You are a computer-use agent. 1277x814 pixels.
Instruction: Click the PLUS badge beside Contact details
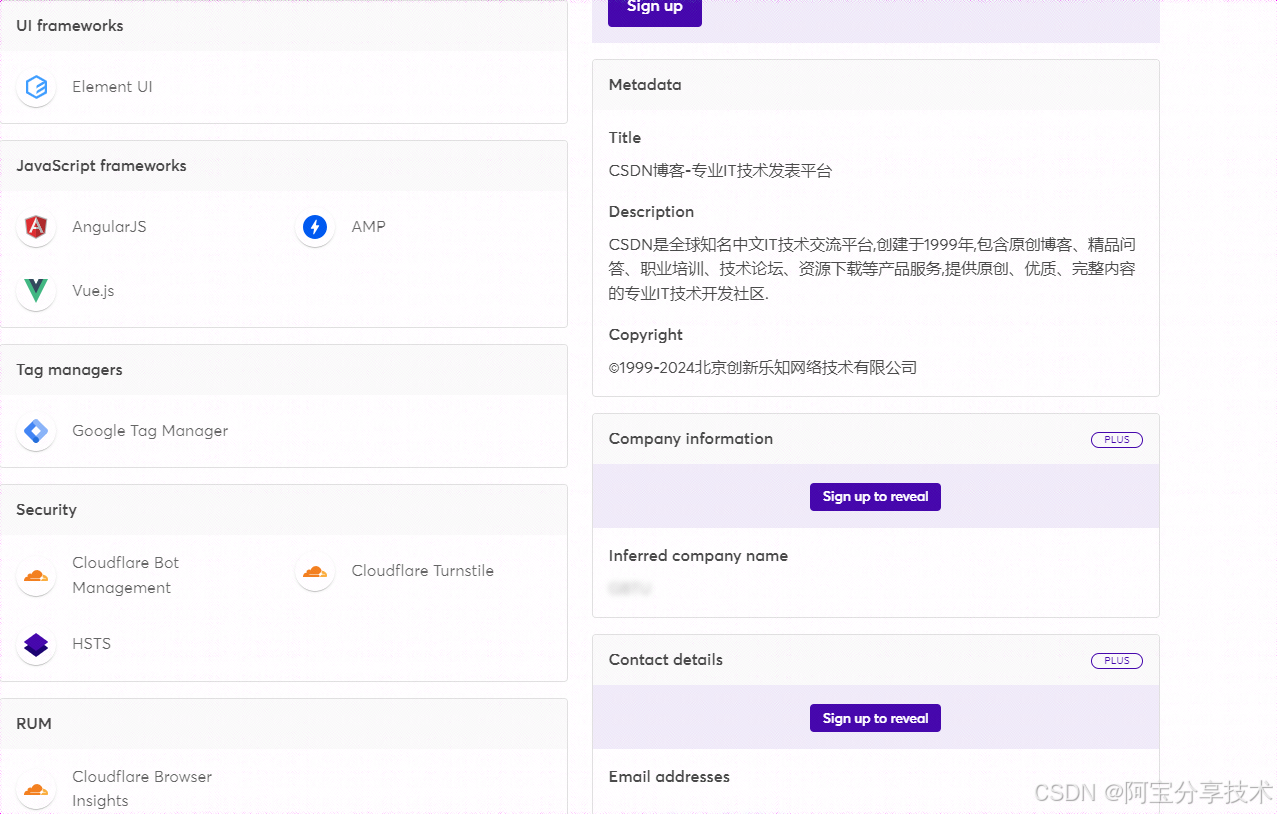1117,661
